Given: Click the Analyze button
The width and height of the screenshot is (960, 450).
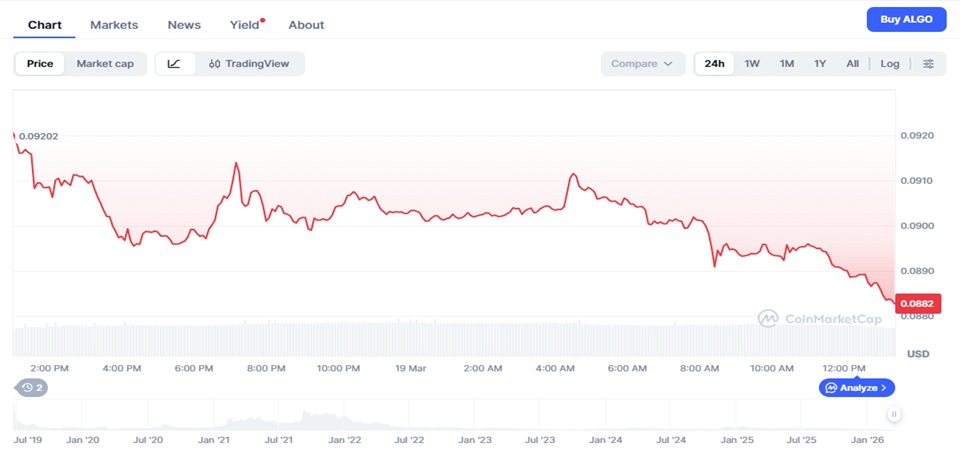Looking at the screenshot, I should (x=857, y=388).
